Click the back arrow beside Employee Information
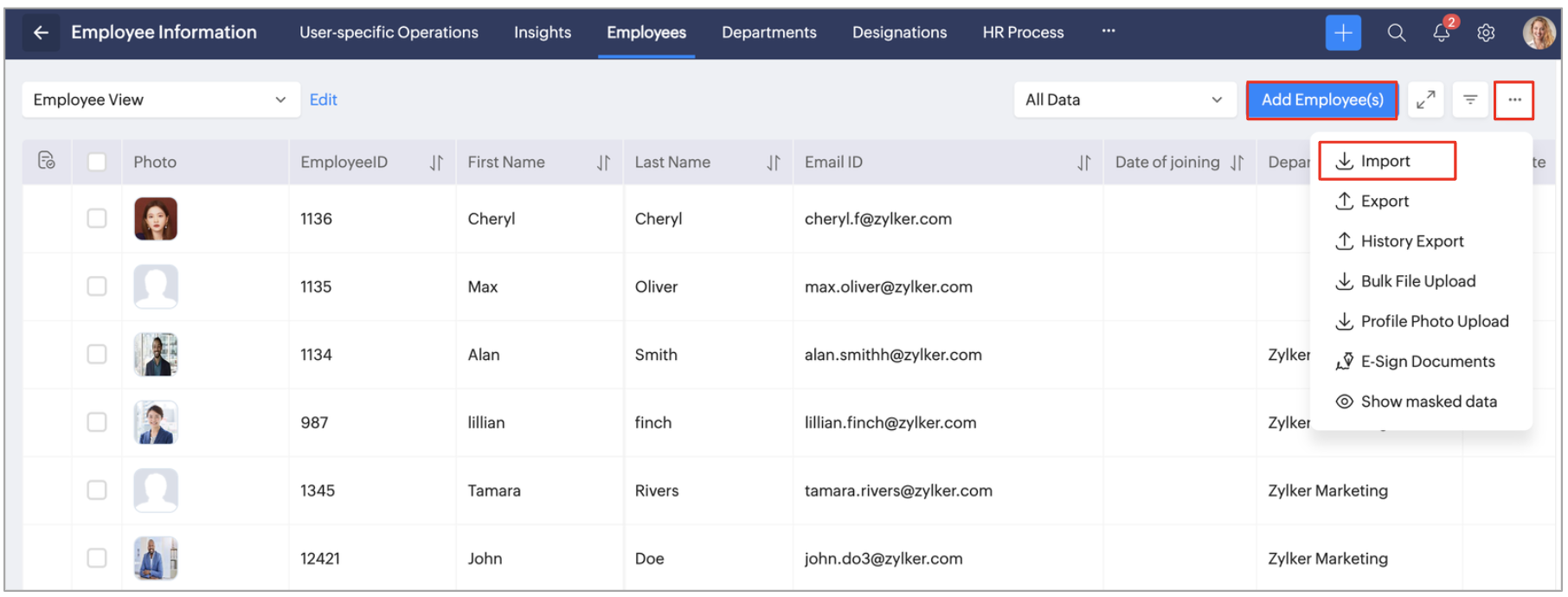 41,33
